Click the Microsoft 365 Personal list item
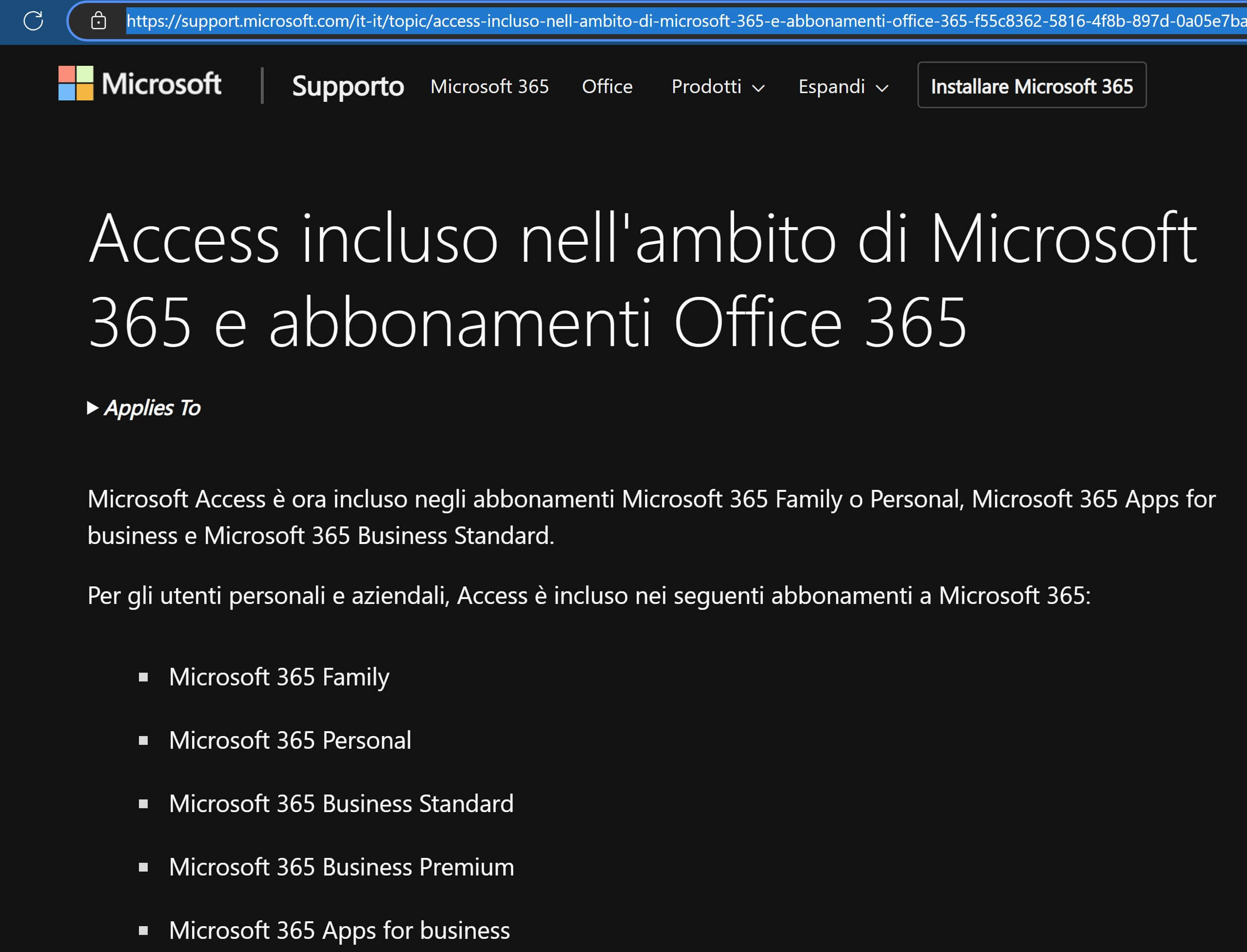This screenshot has width=1247, height=952. (290, 740)
